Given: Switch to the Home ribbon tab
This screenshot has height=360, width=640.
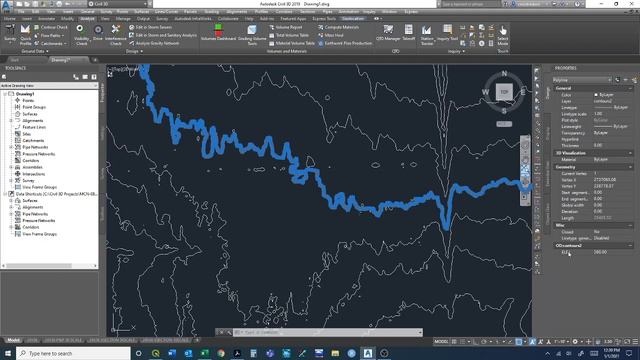Looking at the screenshot, I should (x=10, y=19).
